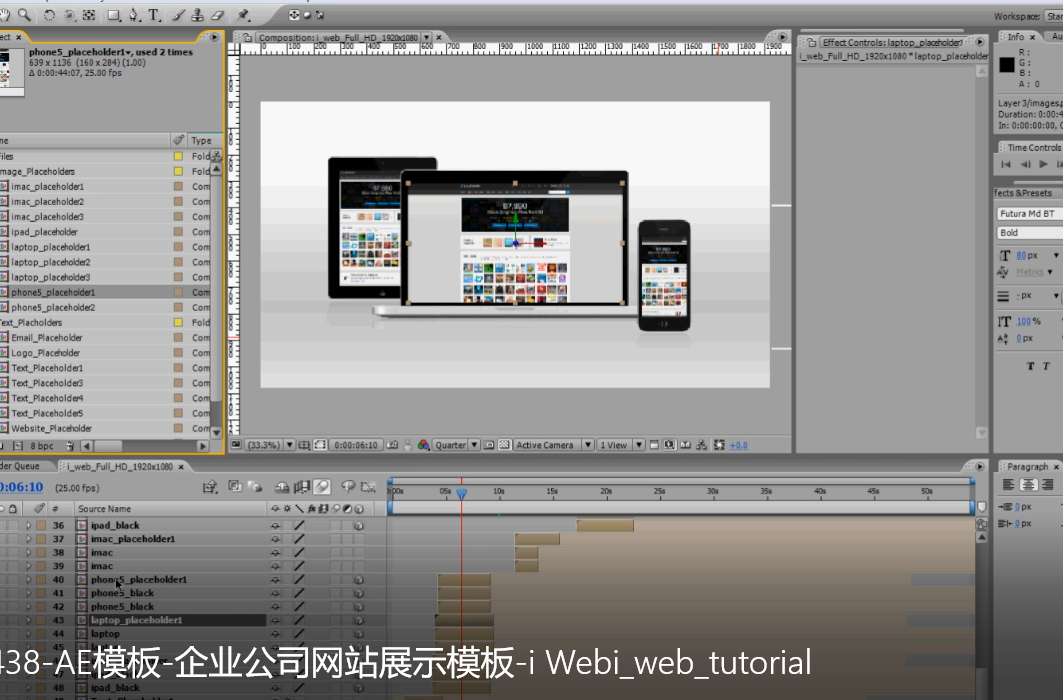Open the Composition name dropdown in viewer tab
The image size is (1063, 700).
tap(426, 37)
